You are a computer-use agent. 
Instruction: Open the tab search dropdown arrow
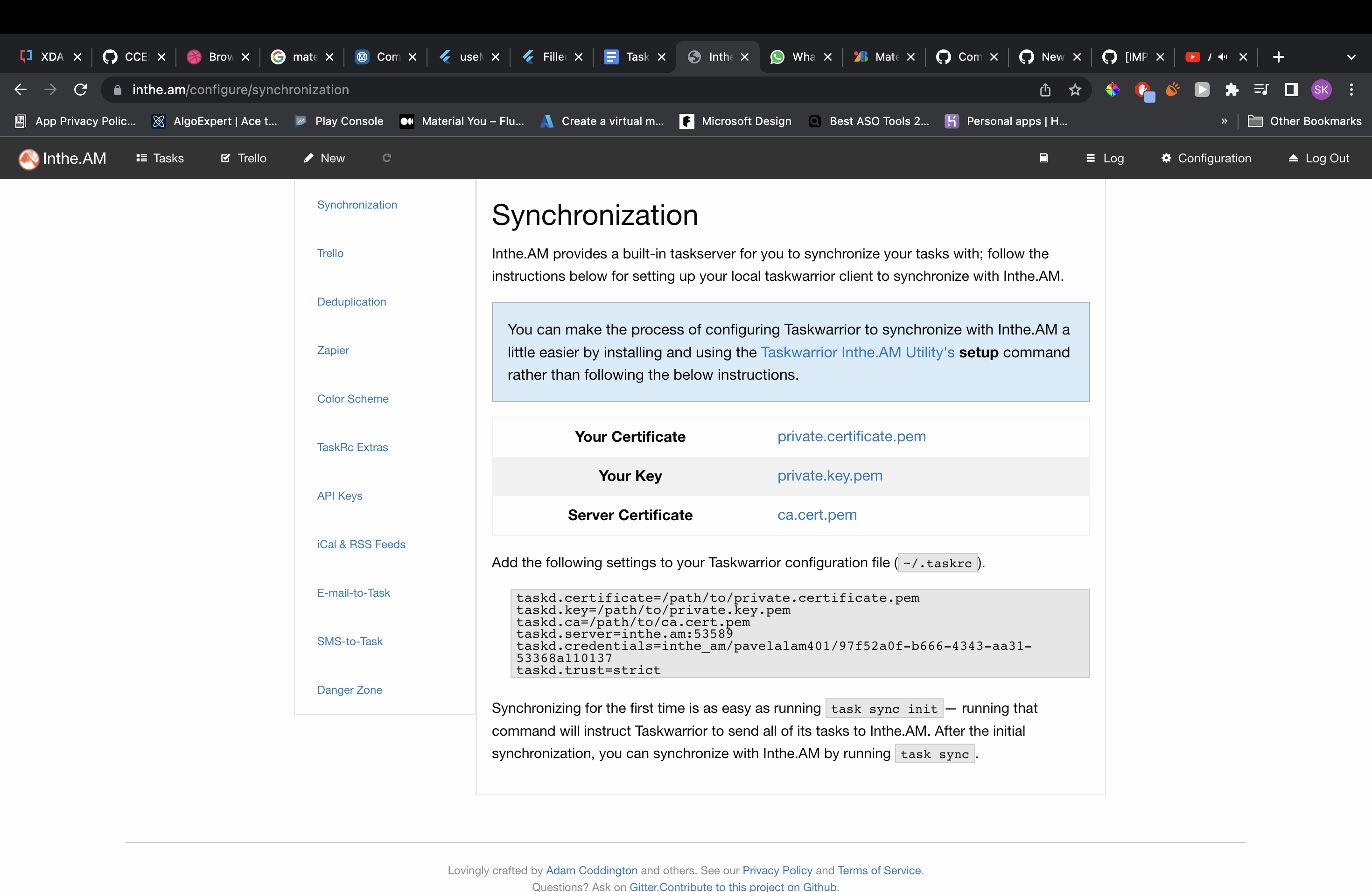(x=1351, y=57)
